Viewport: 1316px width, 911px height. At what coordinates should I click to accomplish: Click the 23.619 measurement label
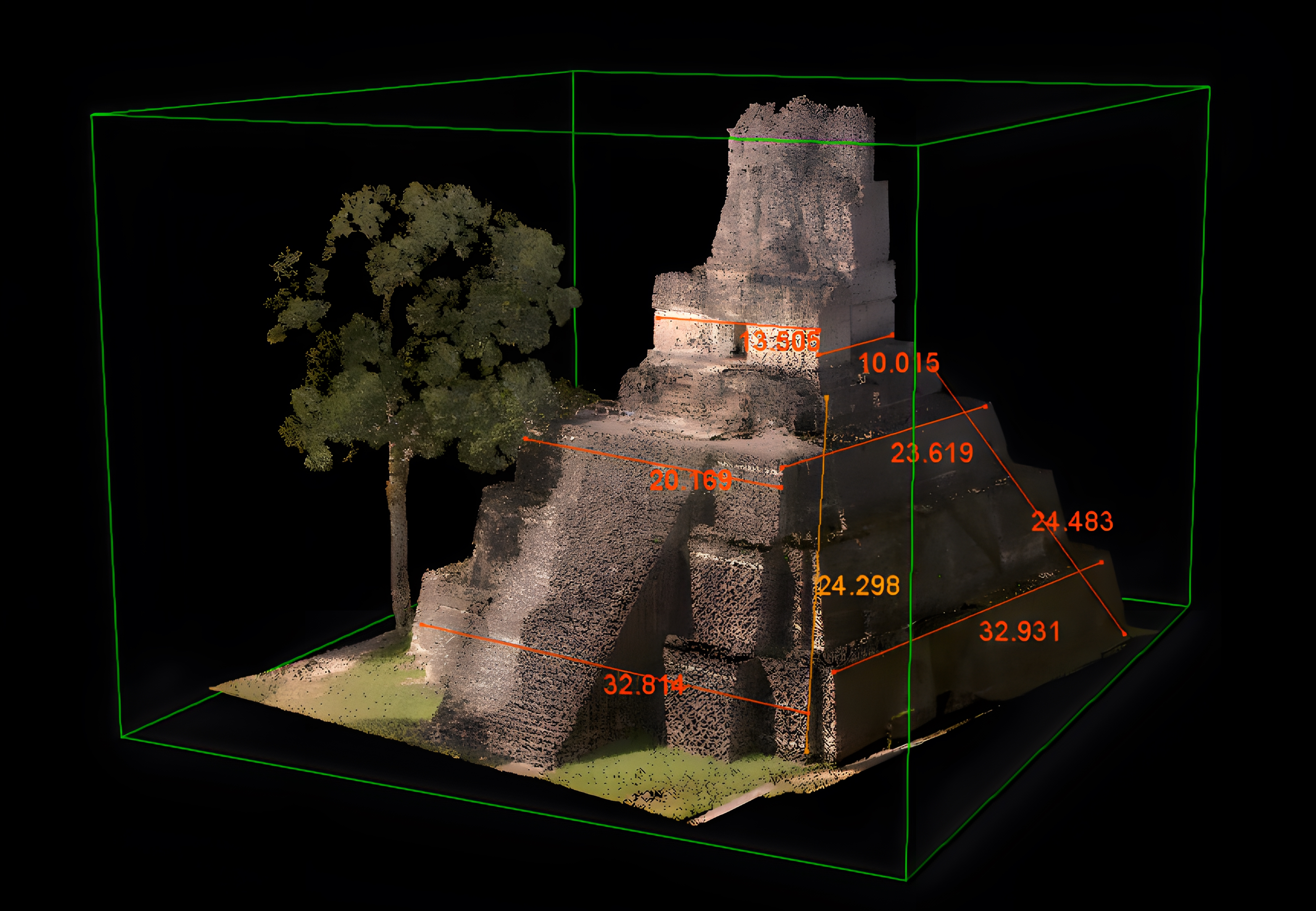point(931,453)
